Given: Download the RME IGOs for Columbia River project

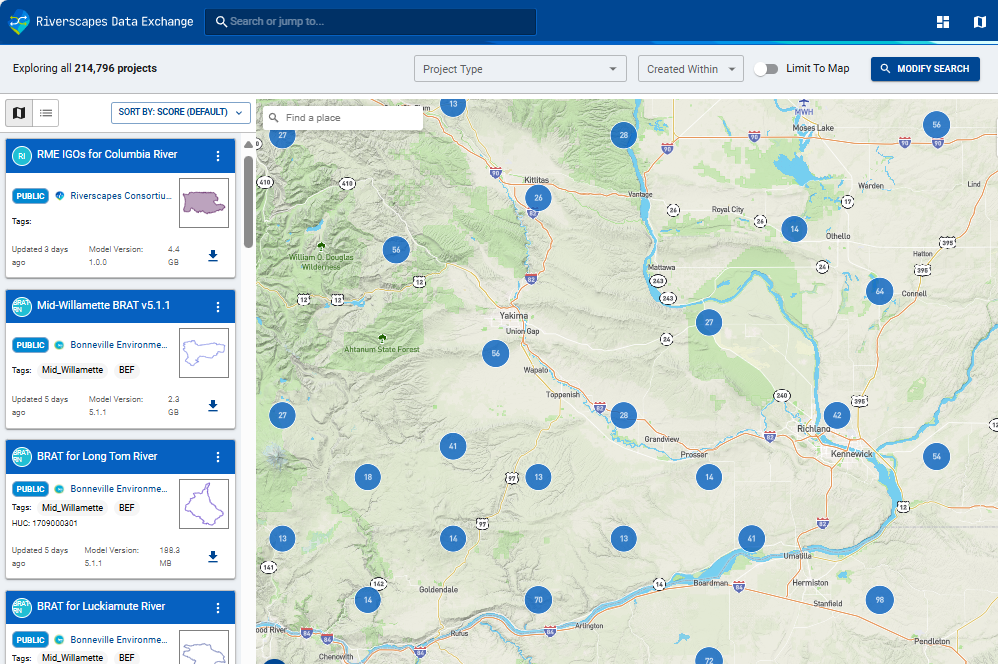Looking at the screenshot, I should [212, 256].
